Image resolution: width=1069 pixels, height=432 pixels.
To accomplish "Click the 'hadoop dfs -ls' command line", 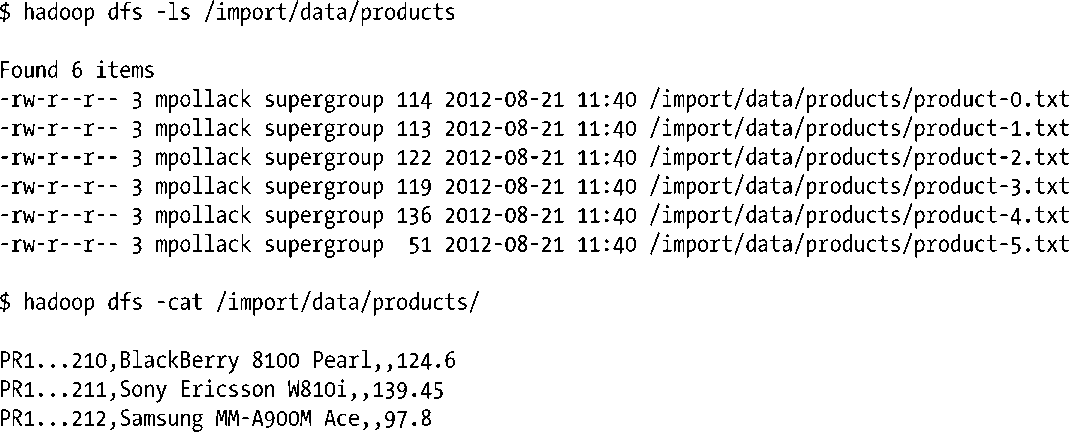I will (x=227, y=13).
